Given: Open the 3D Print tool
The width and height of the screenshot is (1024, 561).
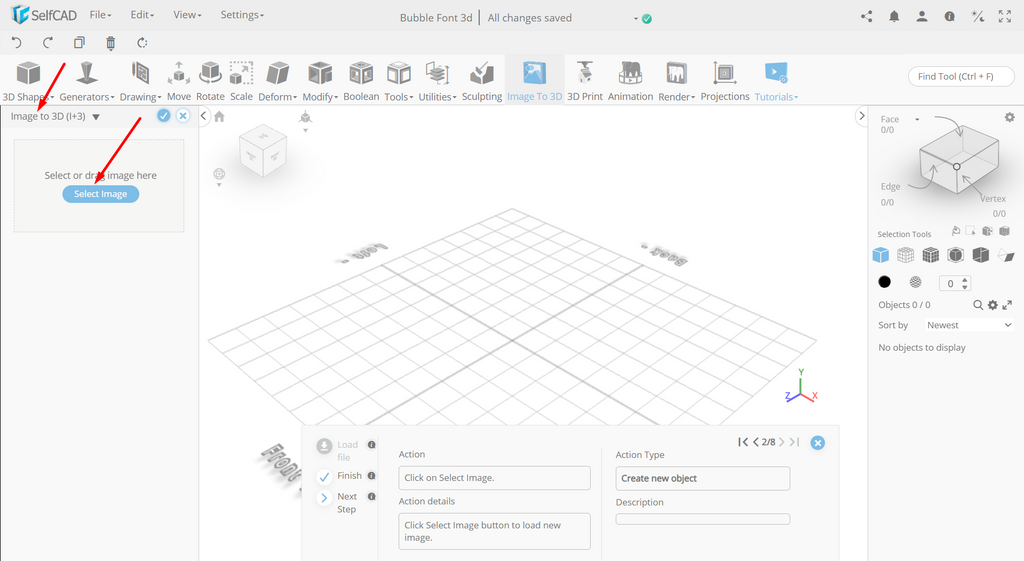Looking at the screenshot, I should 584,81.
